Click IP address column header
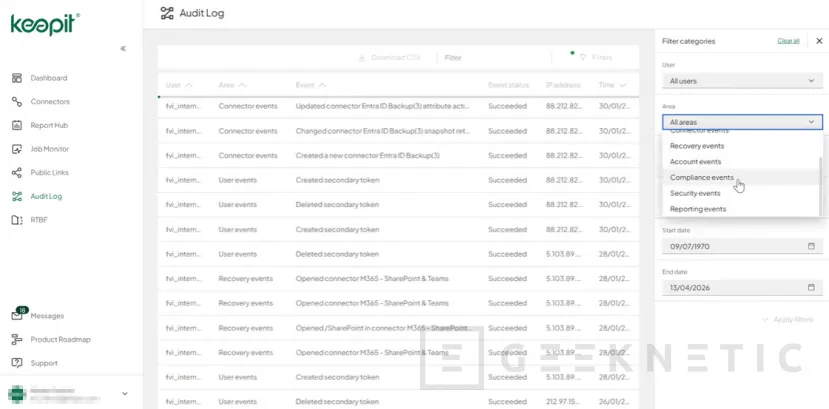 tap(563, 85)
